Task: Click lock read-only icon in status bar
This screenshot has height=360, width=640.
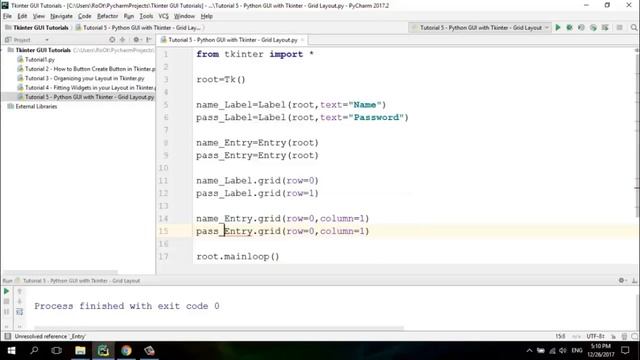Action: point(613,336)
